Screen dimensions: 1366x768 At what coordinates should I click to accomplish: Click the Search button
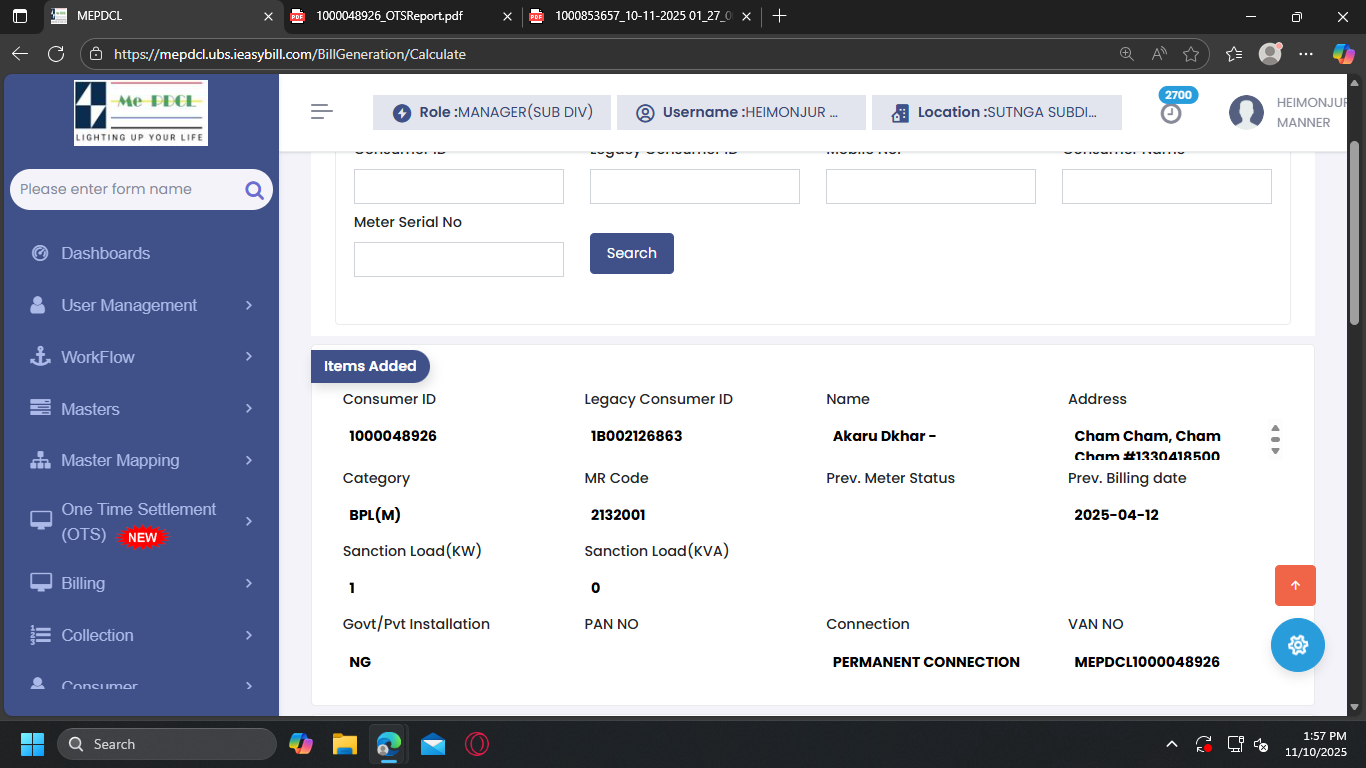(x=631, y=253)
